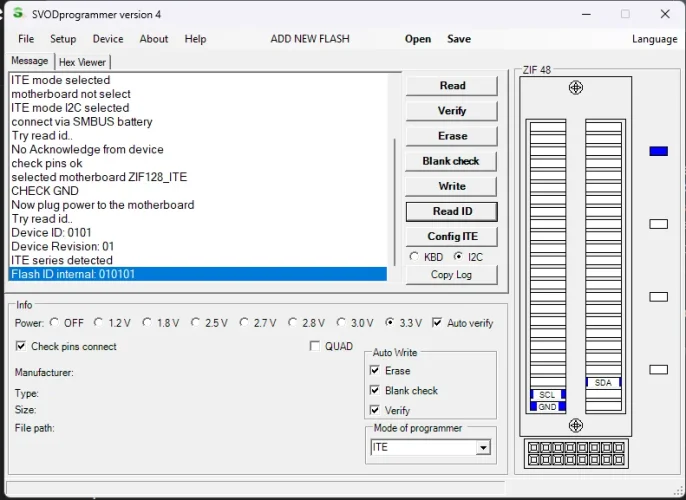The width and height of the screenshot is (686, 500).
Task: Click ADD NEW FLASH menu item
Action: pyautogui.click(x=310, y=39)
